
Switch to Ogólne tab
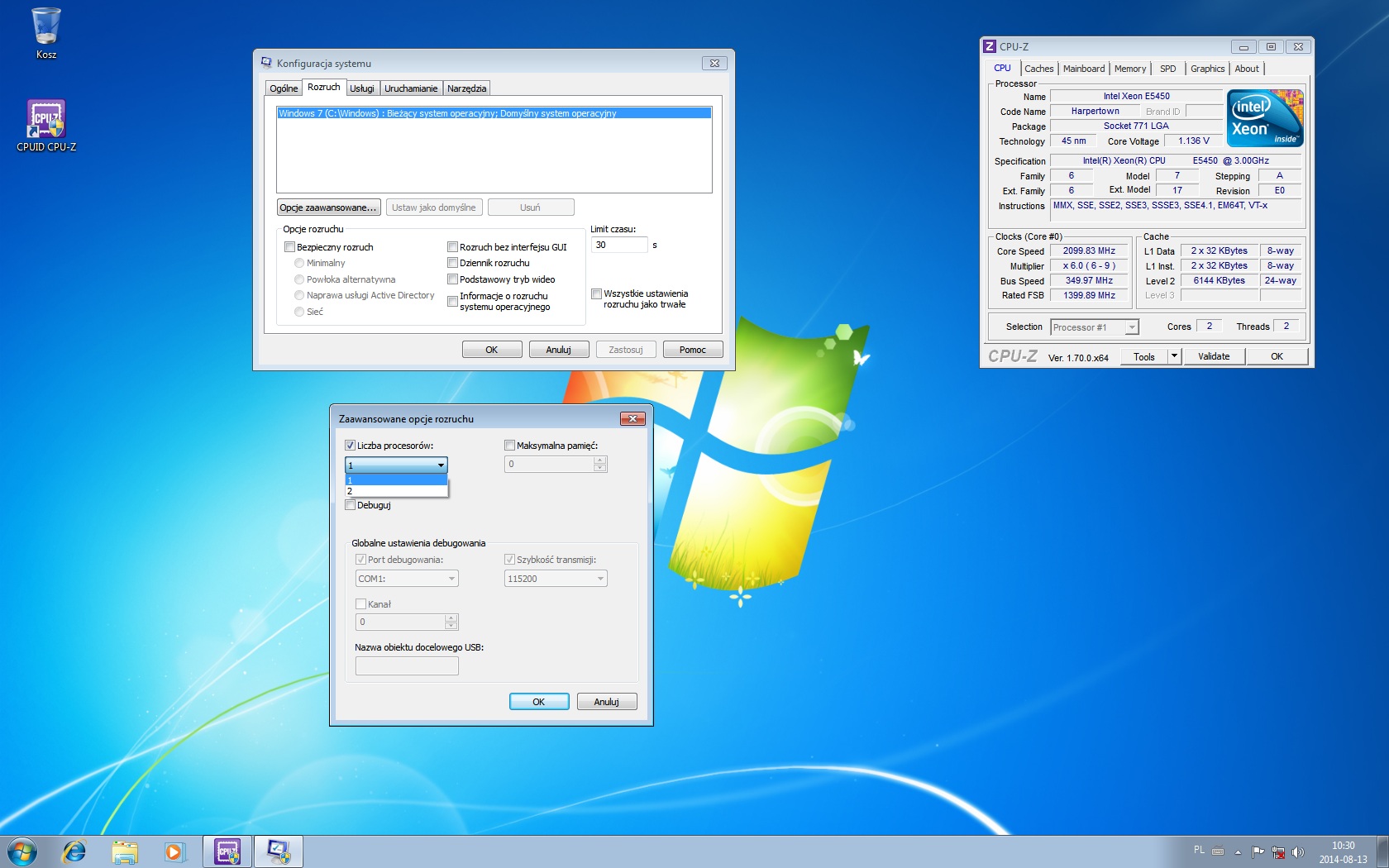pos(284,88)
